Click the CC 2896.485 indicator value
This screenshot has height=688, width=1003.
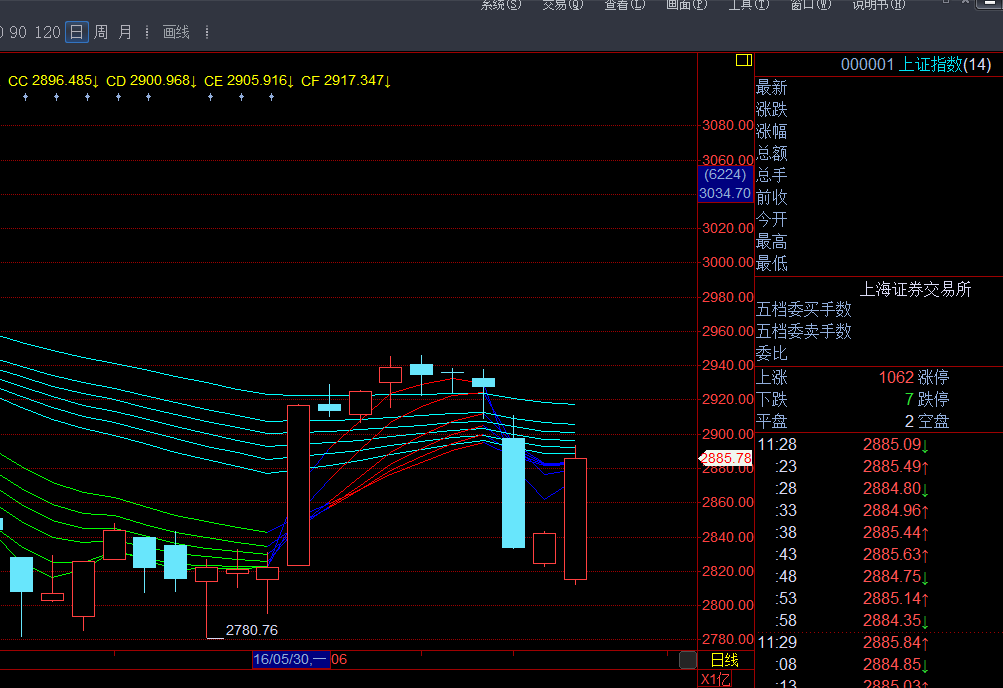(x=53, y=80)
